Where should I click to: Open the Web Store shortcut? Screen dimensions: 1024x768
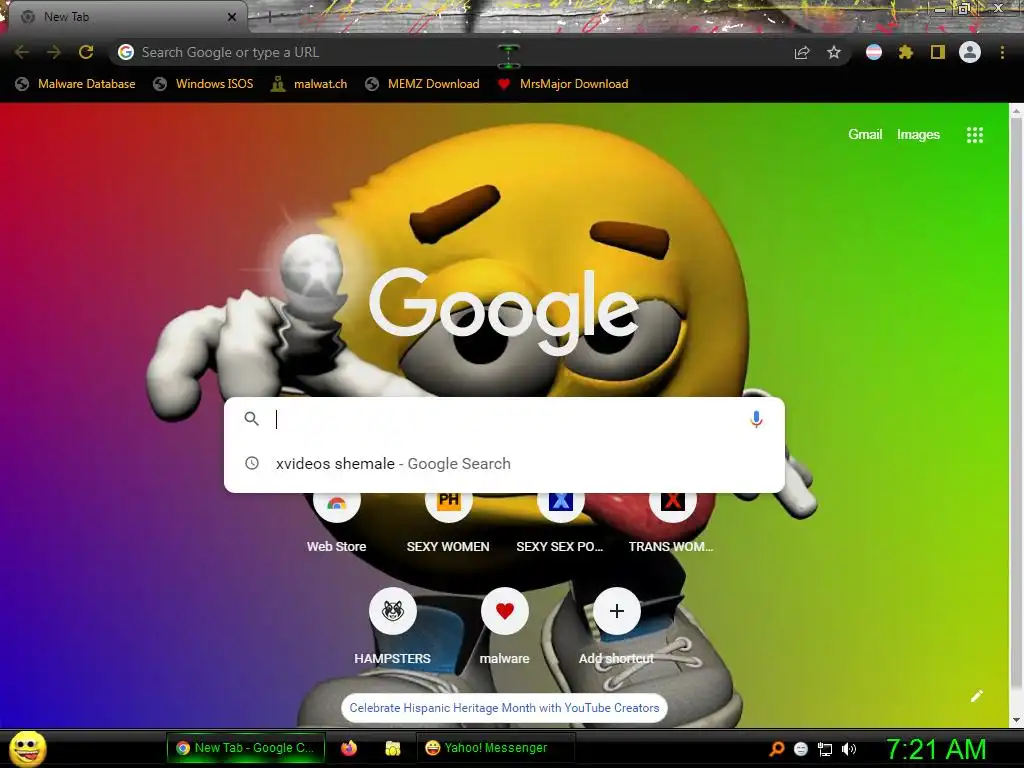click(x=336, y=522)
